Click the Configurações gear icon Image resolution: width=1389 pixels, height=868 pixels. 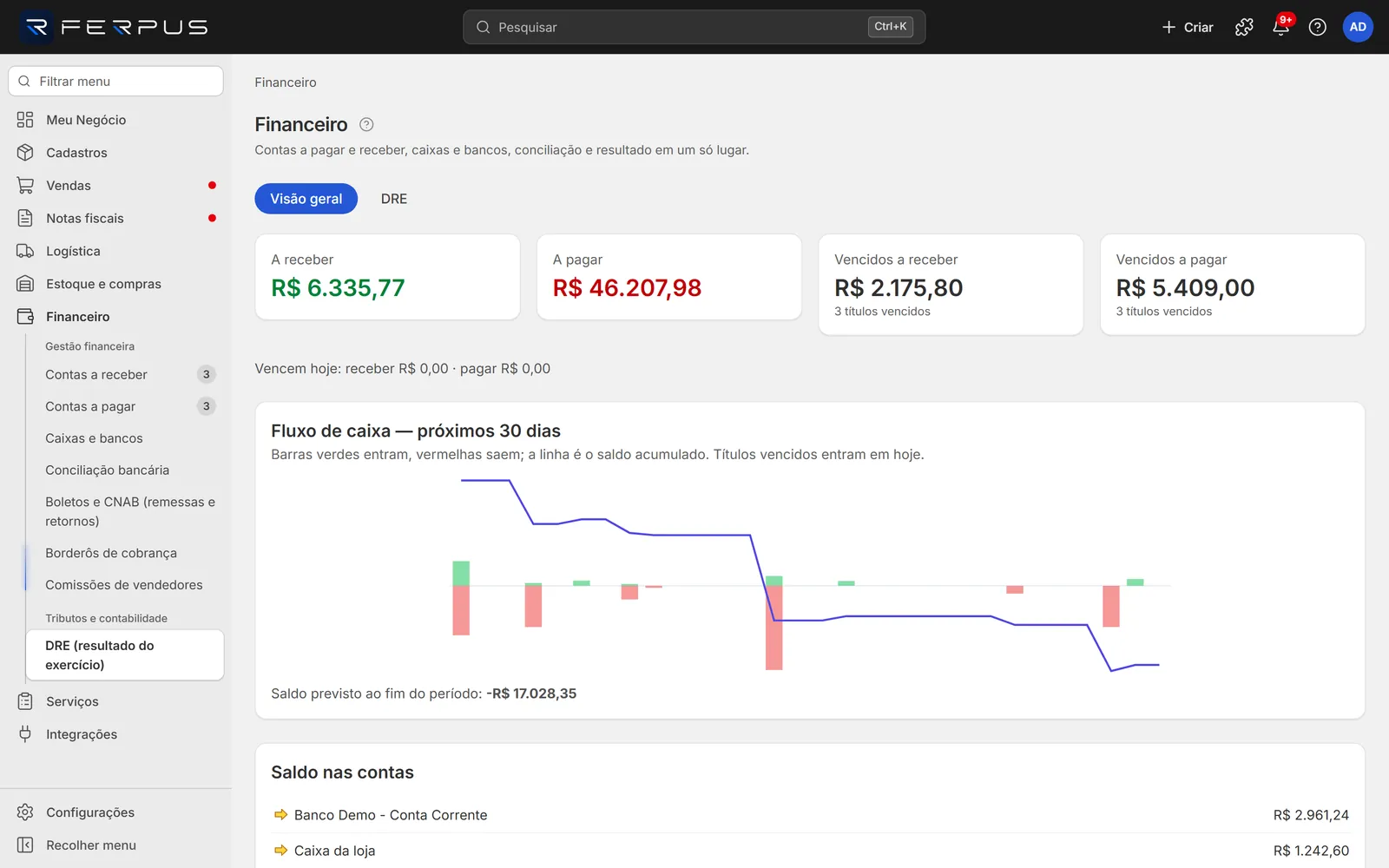coord(25,812)
